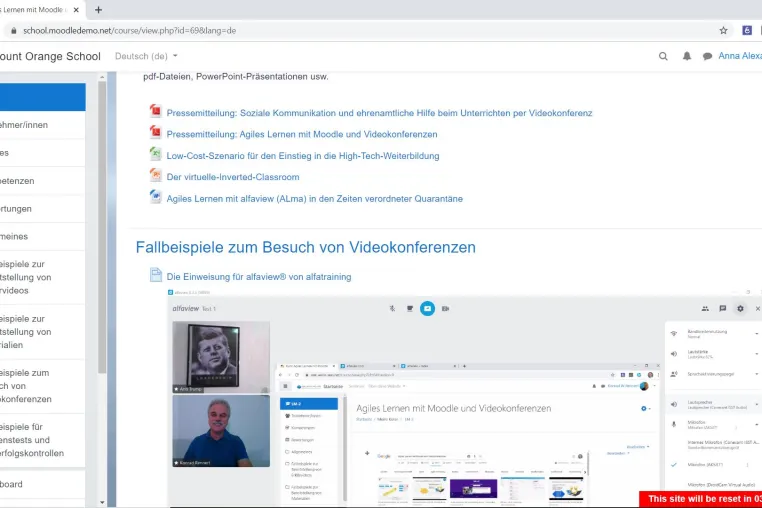Open the notifications bell
The width and height of the screenshot is (762, 508).
point(687,56)
